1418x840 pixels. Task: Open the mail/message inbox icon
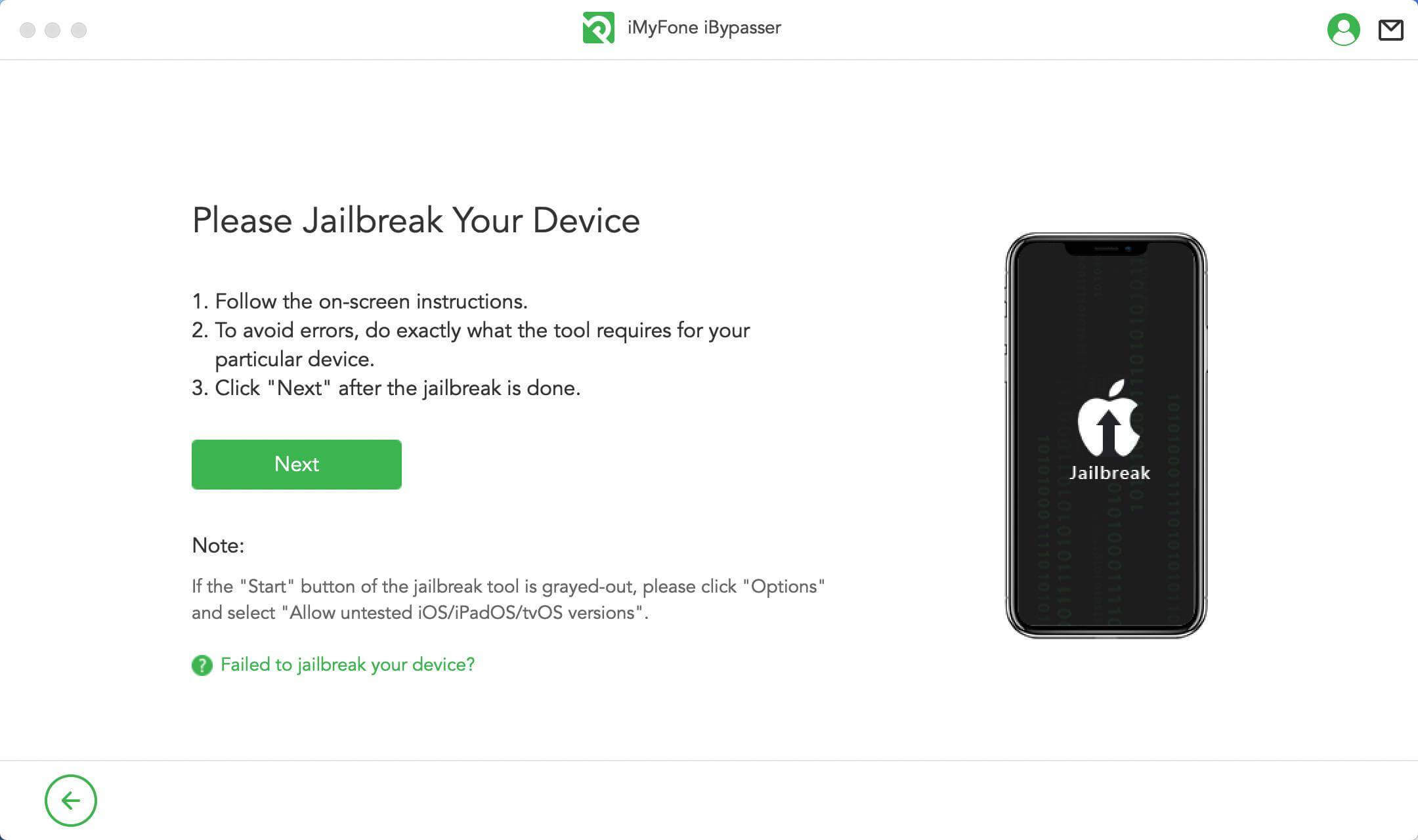point(1391,29)
